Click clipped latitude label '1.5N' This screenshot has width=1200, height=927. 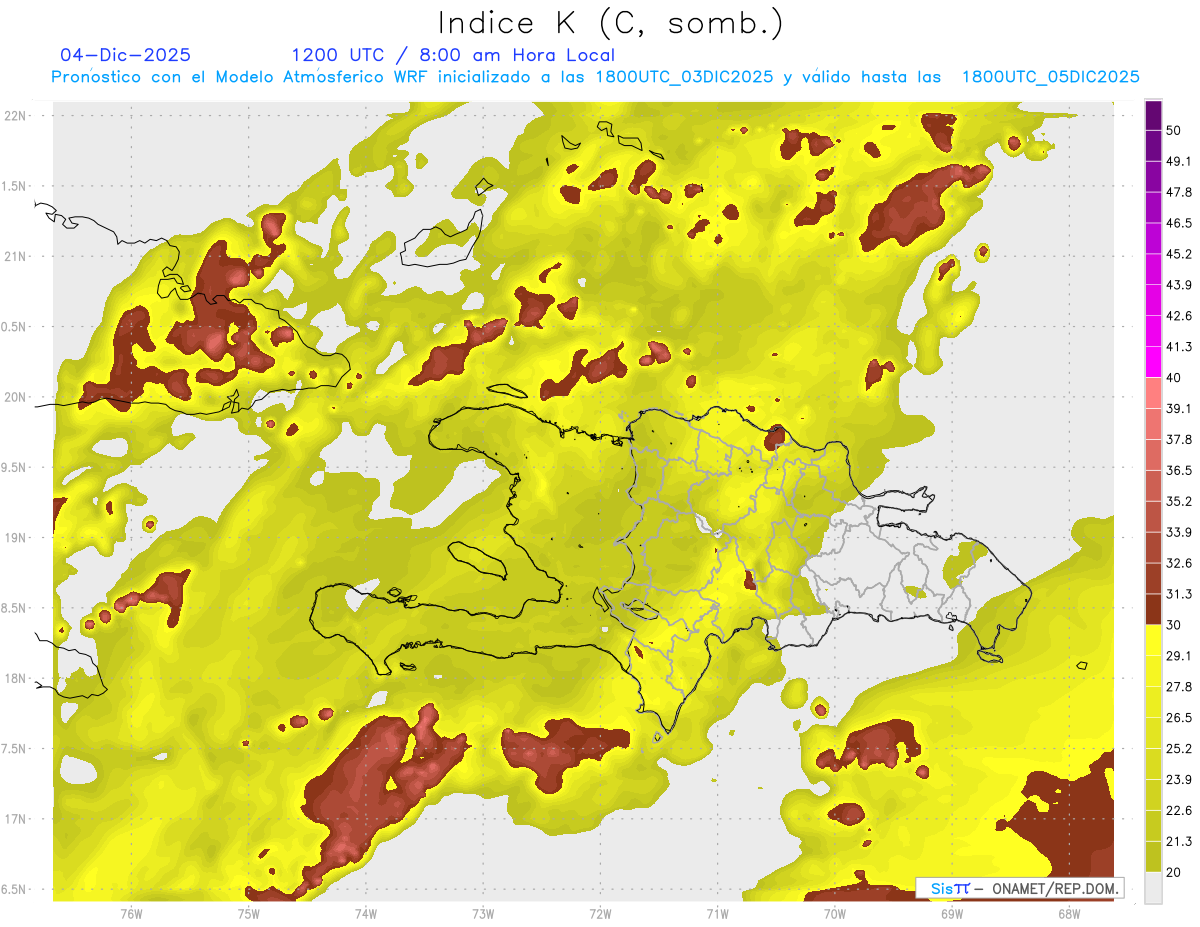[x=16, y=186]
